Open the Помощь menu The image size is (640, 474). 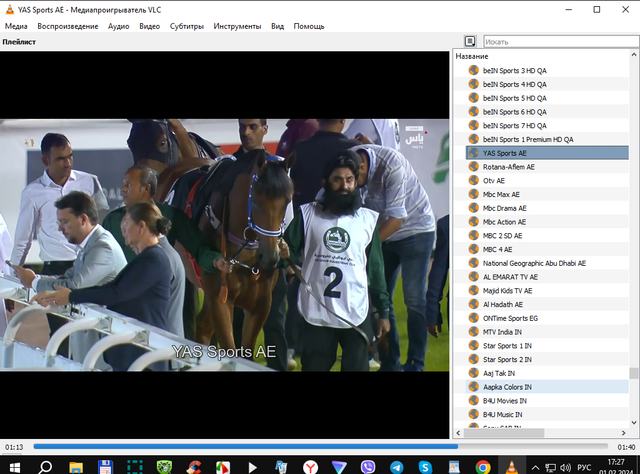[309, 26]
